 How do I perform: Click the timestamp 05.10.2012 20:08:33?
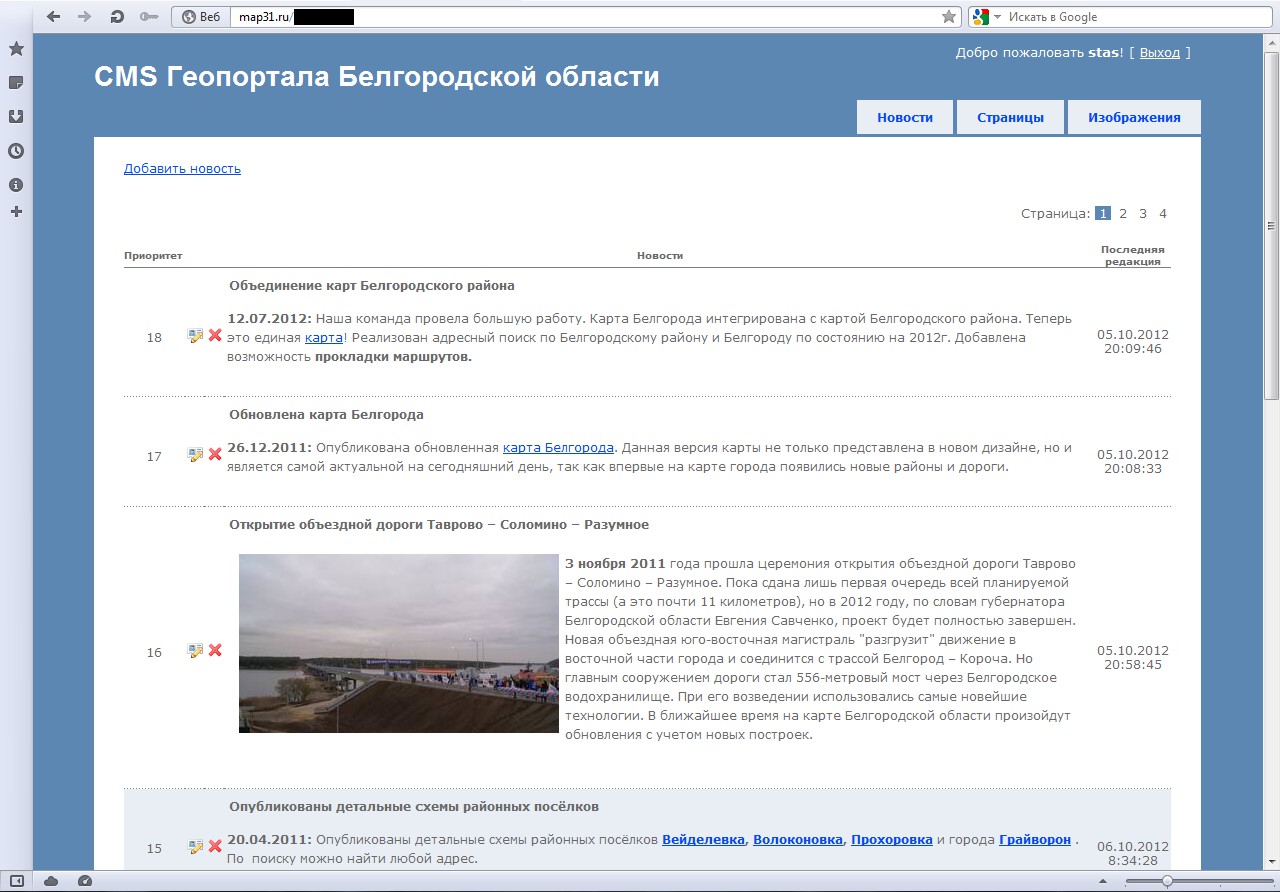[x=1133, y=461]
